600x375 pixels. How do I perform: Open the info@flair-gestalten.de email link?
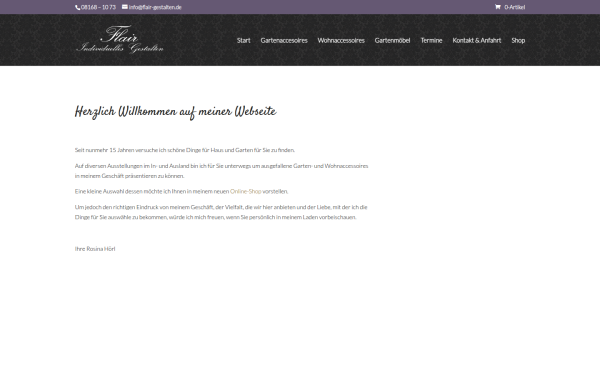point(155,7)
